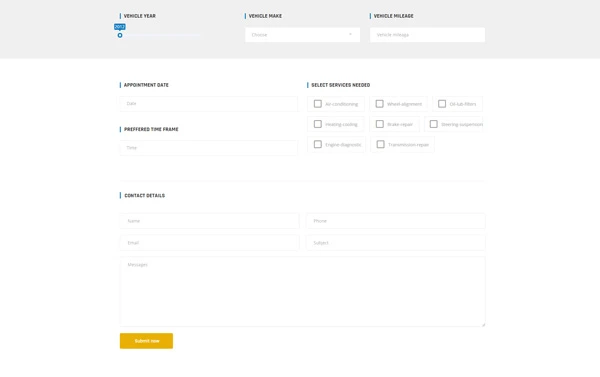Click the Vehicle mileage input field
600x377 pixels.
[427, 35]
